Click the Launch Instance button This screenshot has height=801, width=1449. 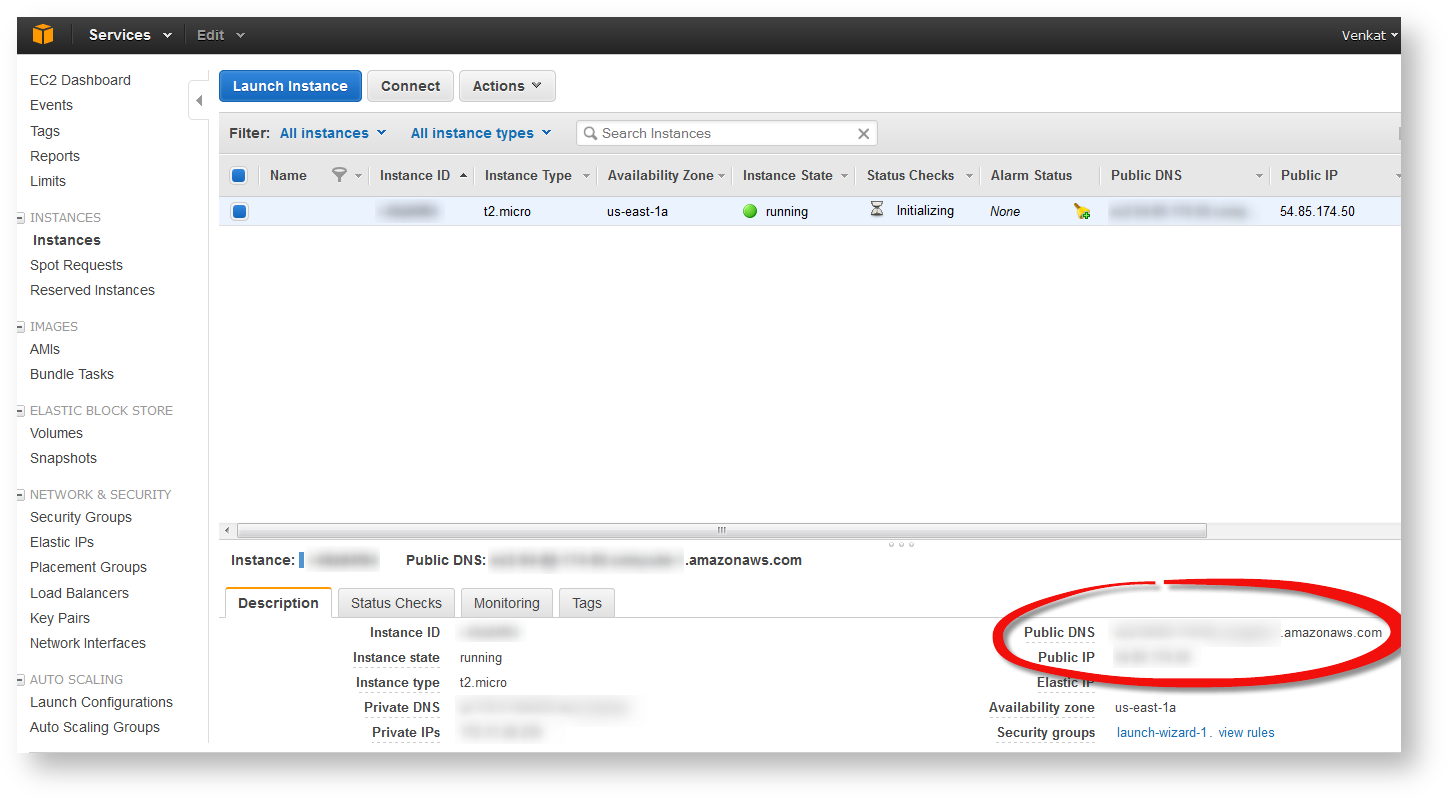290,86
